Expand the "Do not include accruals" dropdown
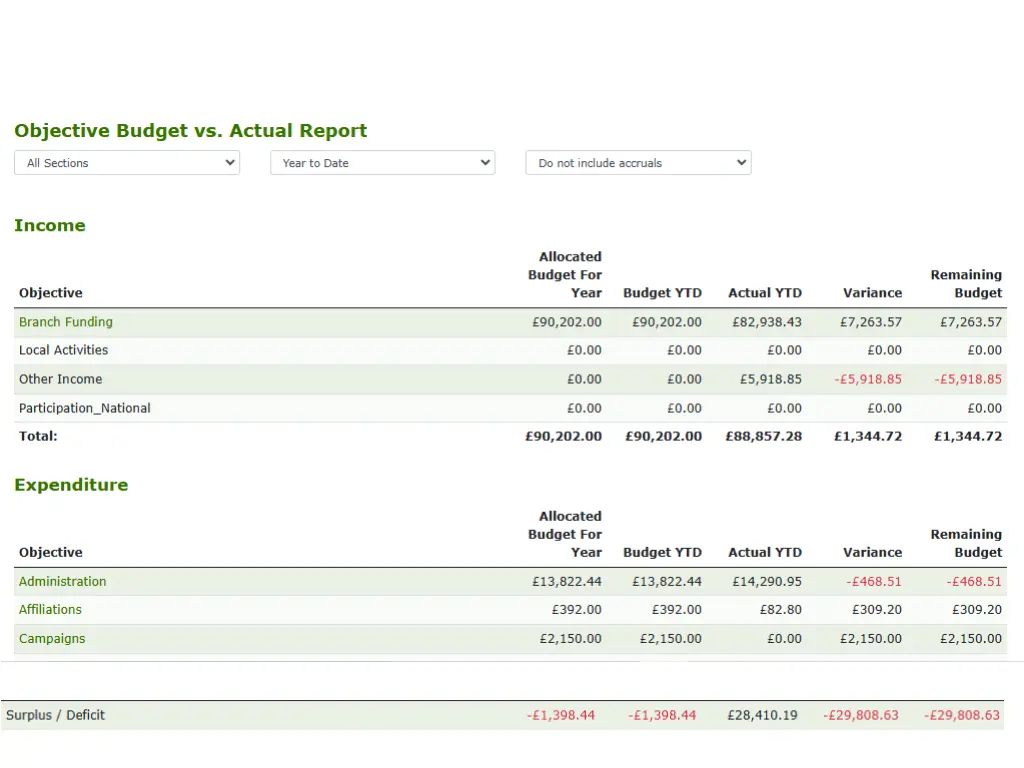1024x768 pixels. [638, 163]
